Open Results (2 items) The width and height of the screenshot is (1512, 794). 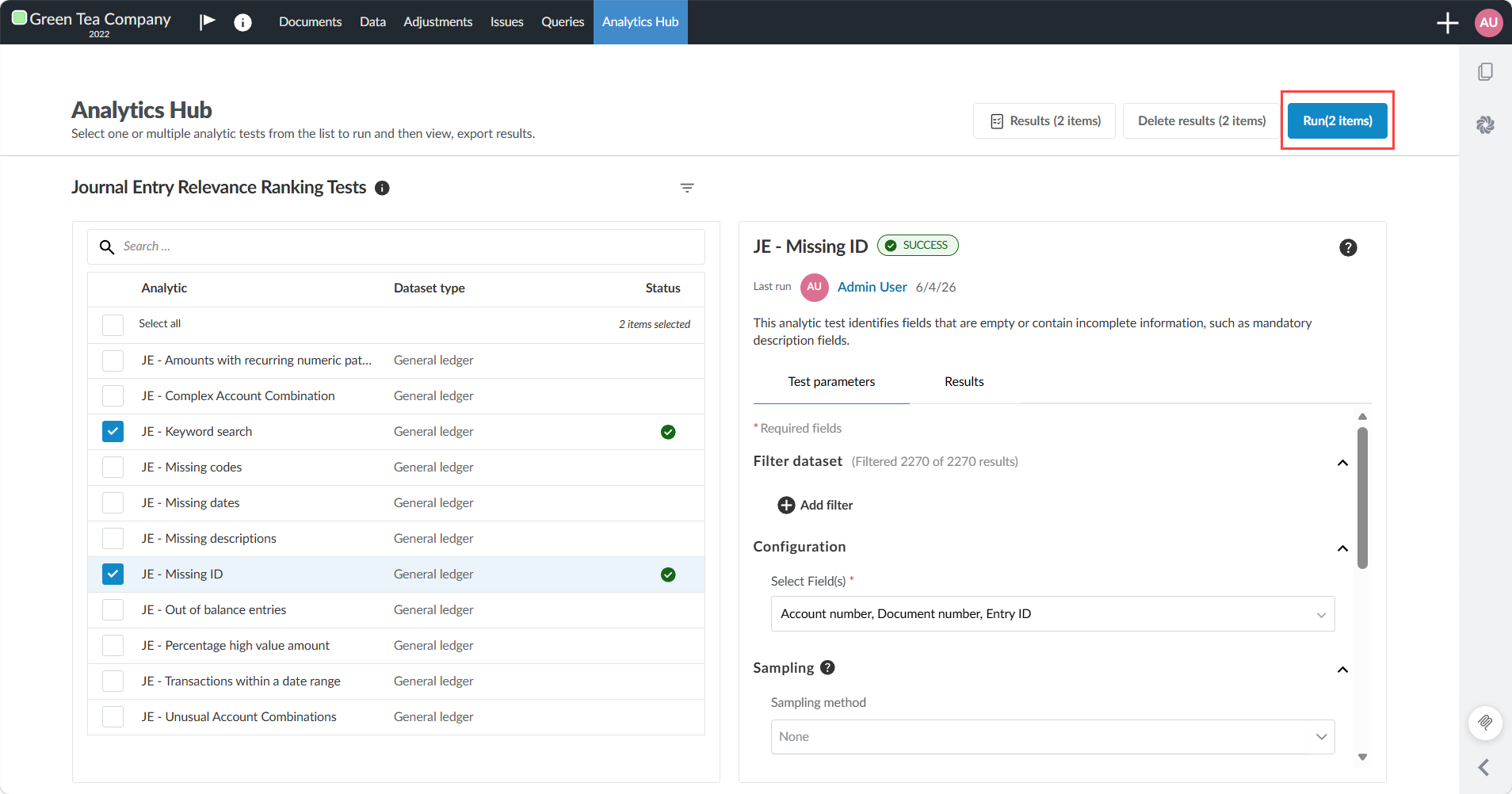pyautogui.click(x=1044, y=121)
